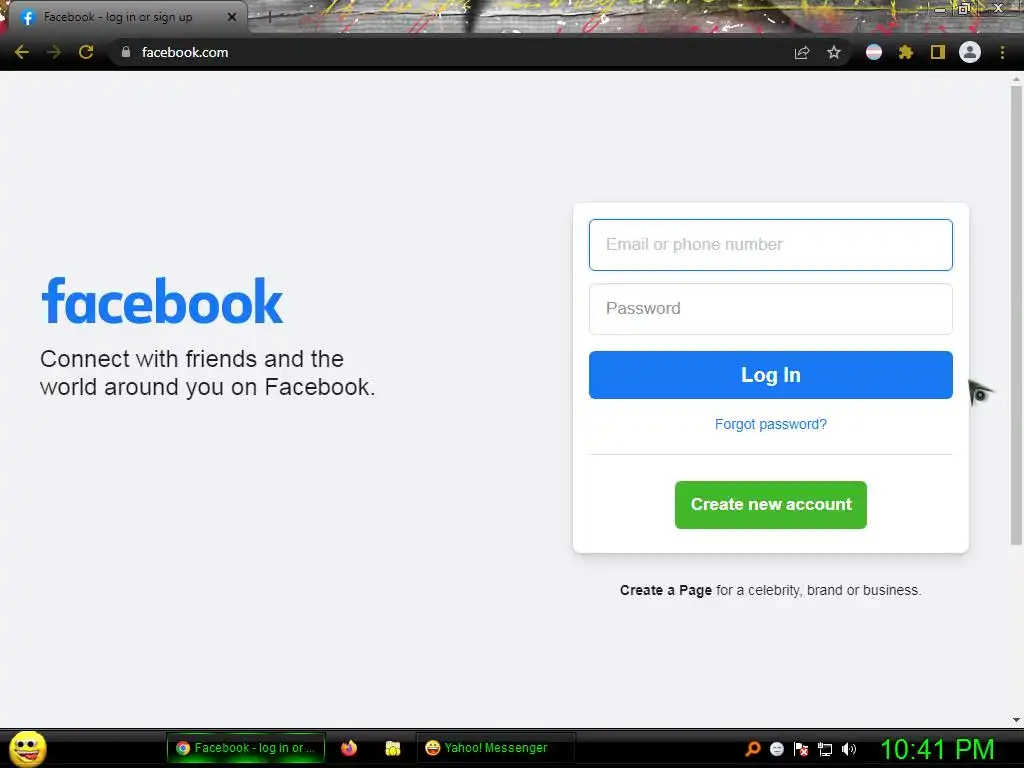The height and width of the screenshot is (768, 1024).
Task: Open the yellow folder taskbar icon
Action: point(392,748)
